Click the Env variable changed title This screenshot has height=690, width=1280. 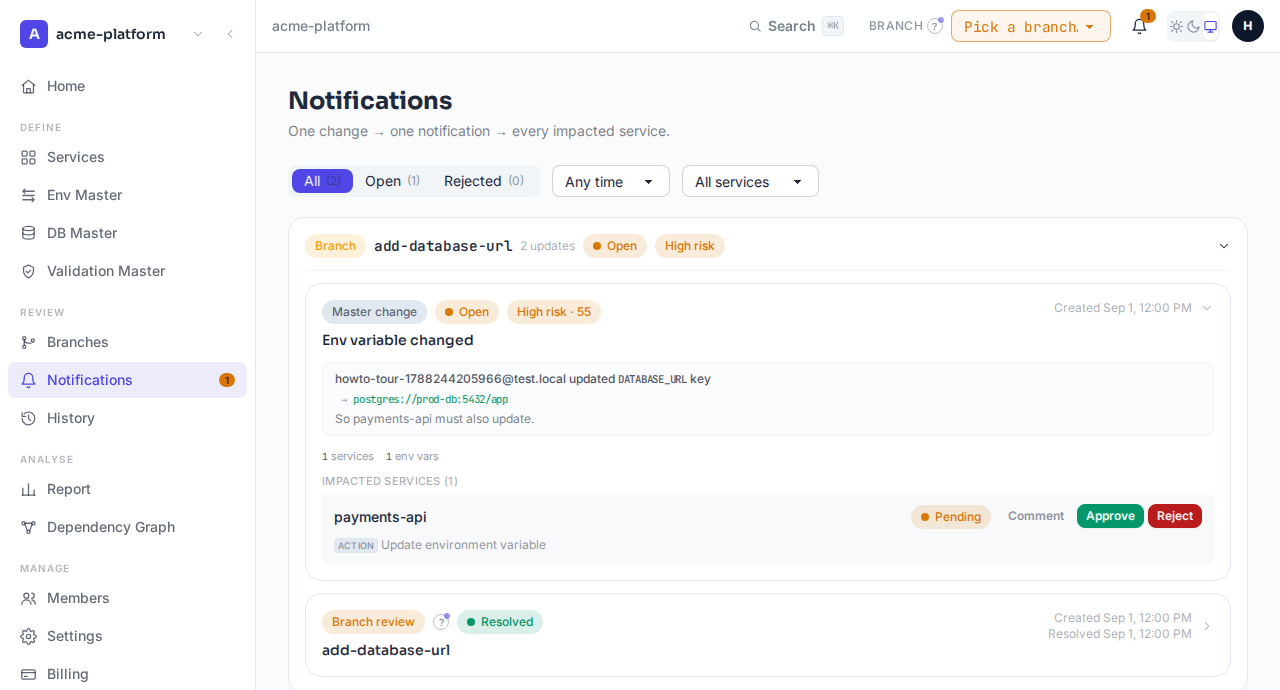[x=398, y=340]
